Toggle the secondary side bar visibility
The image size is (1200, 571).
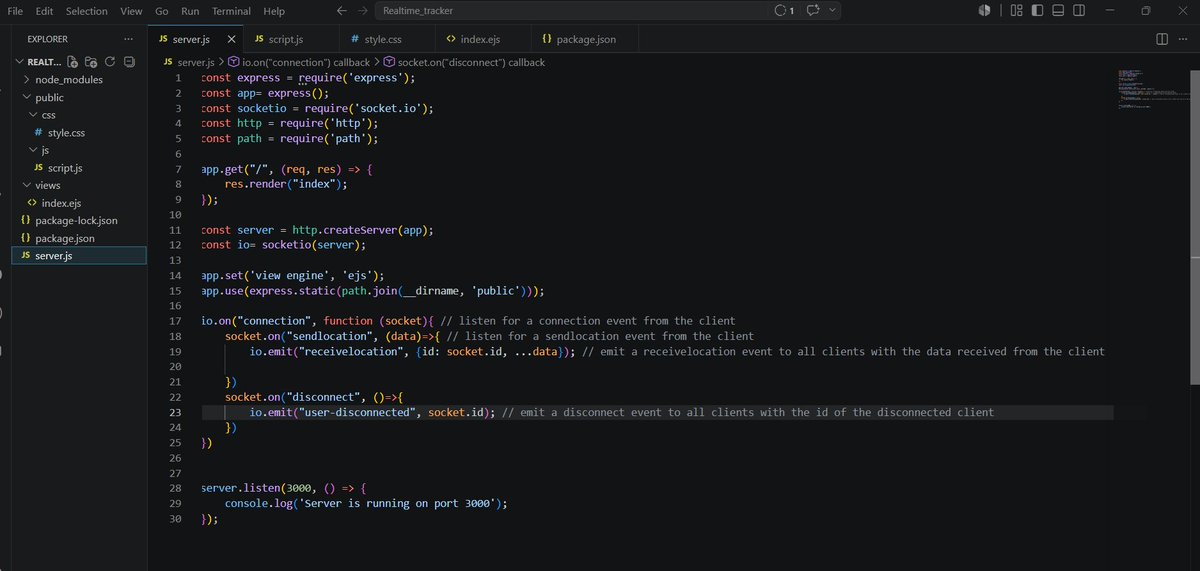click(x=1077, y=10)
